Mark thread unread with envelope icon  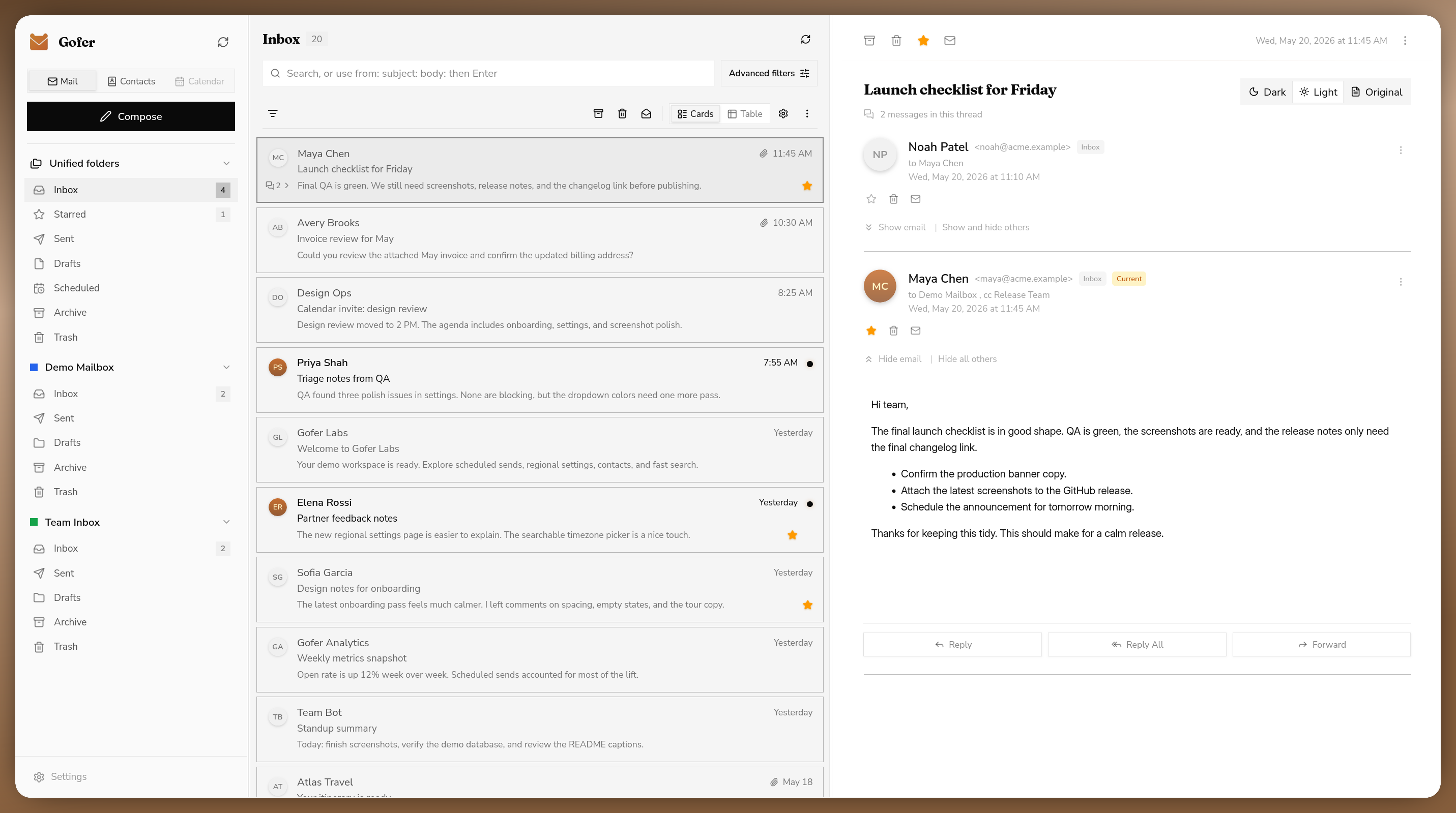(x=950, y=41)
